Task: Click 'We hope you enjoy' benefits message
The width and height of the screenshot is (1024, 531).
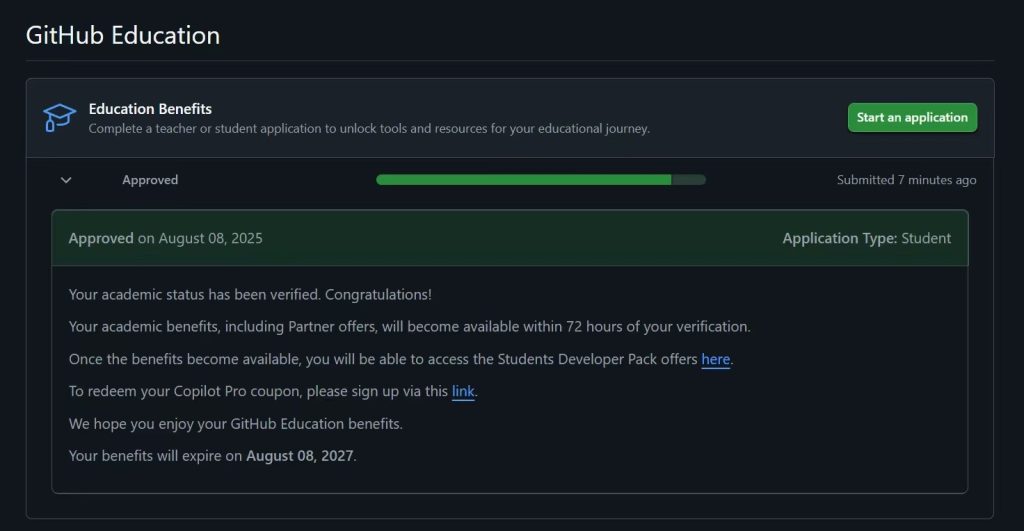Action: [235, 424]
